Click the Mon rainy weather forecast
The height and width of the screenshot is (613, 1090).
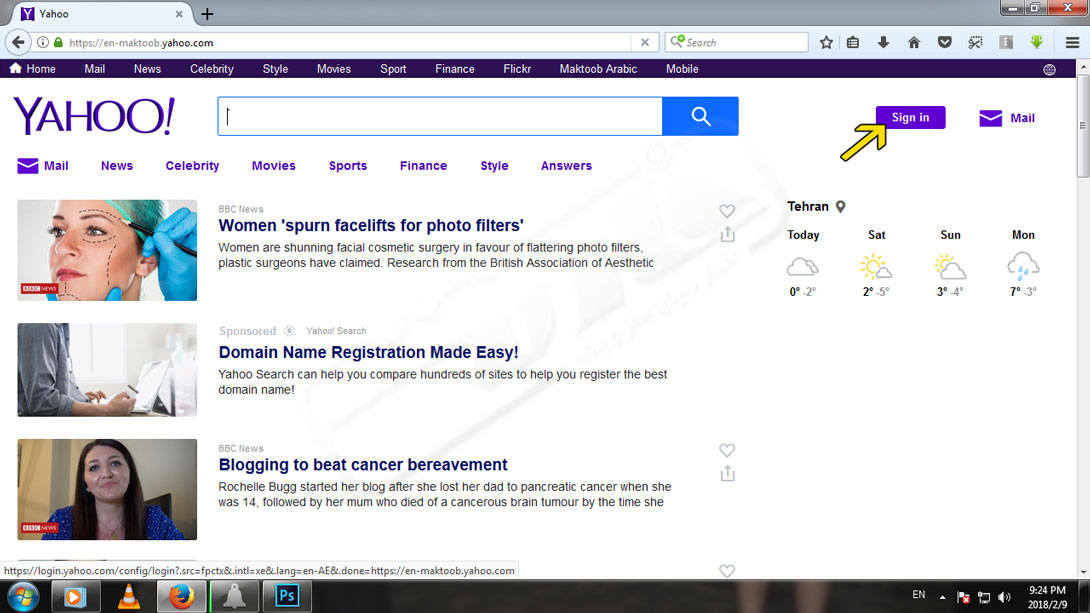click(1023, 263)
